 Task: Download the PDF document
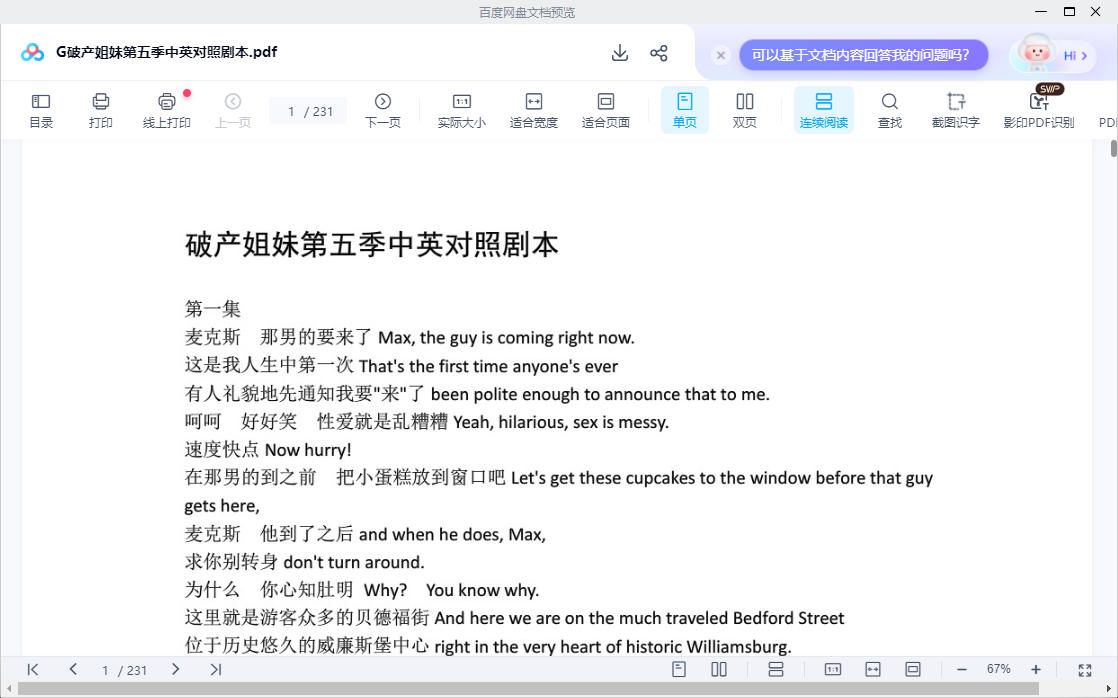[x=620, y=51]
